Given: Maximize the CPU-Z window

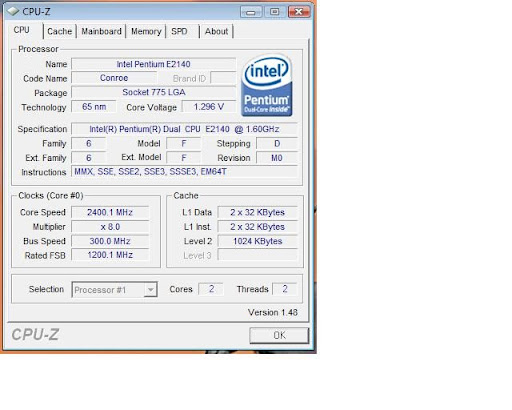Looking at the screenshot, I should (275, 12).
